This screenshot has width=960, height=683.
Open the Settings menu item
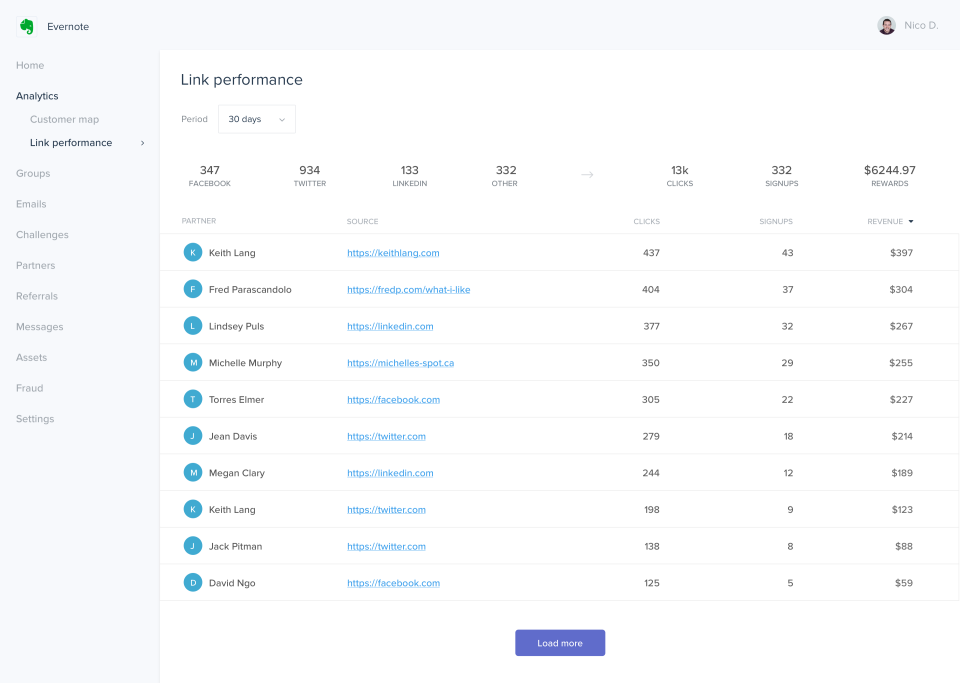tap(35, 419)
